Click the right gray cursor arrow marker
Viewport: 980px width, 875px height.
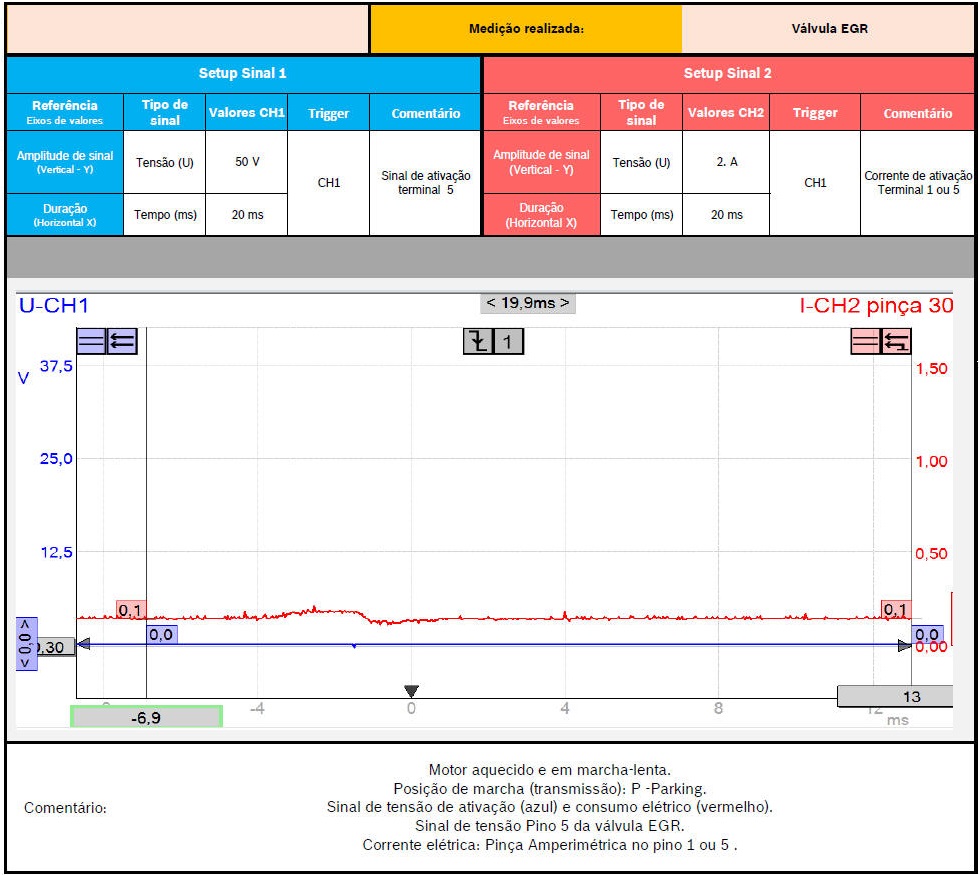click(x=904, y=646)
